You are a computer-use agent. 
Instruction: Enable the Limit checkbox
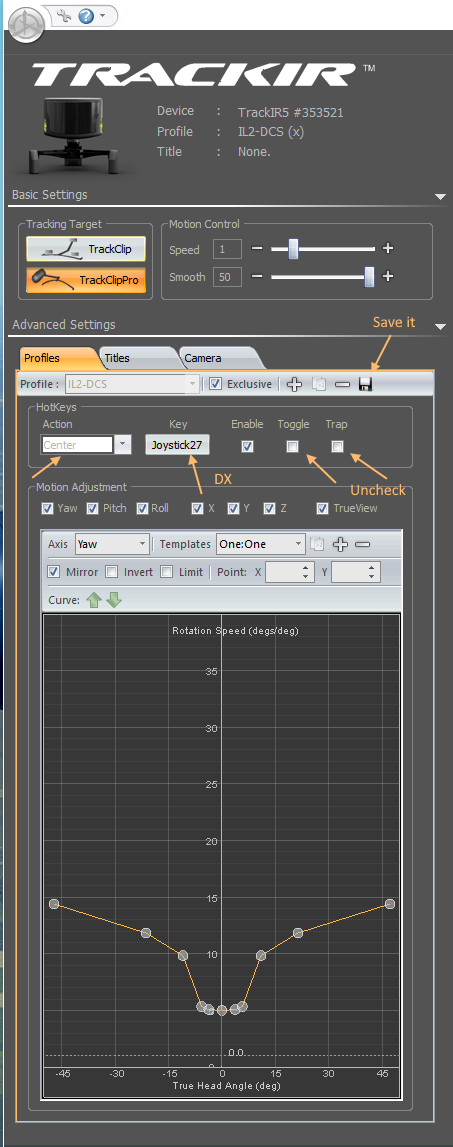(167, 571)
